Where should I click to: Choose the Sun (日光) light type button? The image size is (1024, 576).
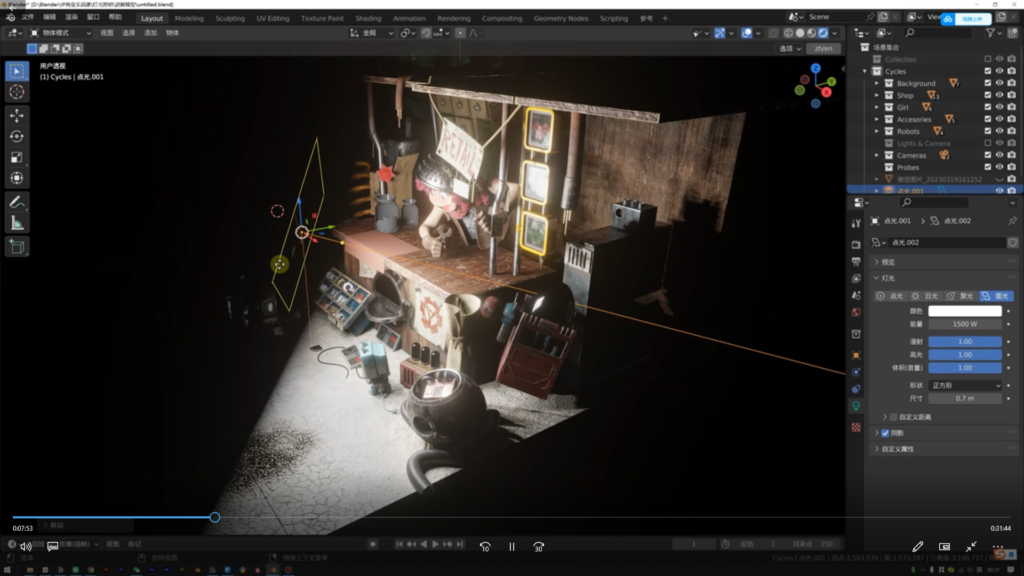click(925, 296)
